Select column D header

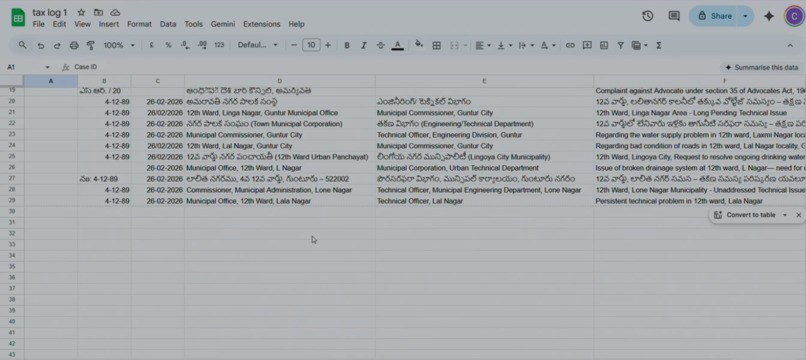click(280, 81)
